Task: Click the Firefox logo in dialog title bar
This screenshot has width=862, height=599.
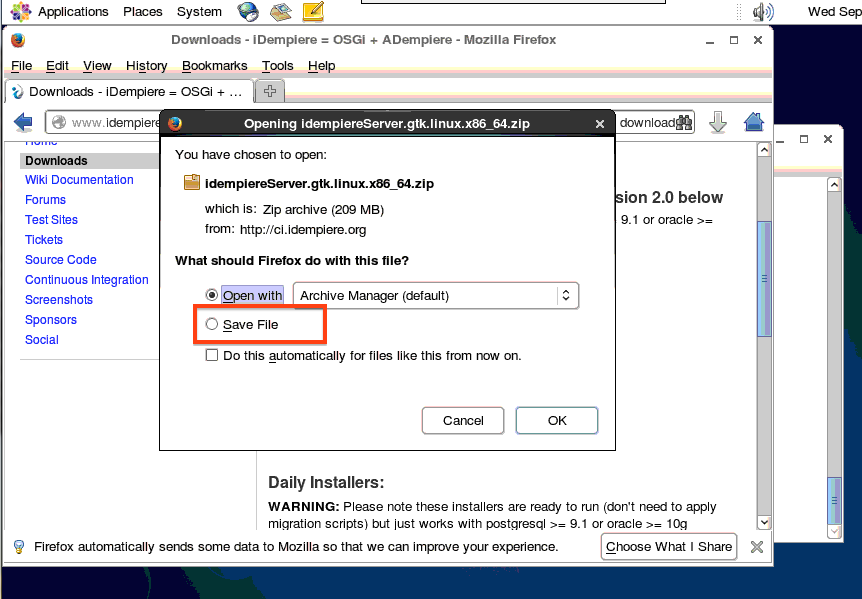Action: (x=175, y=124)
